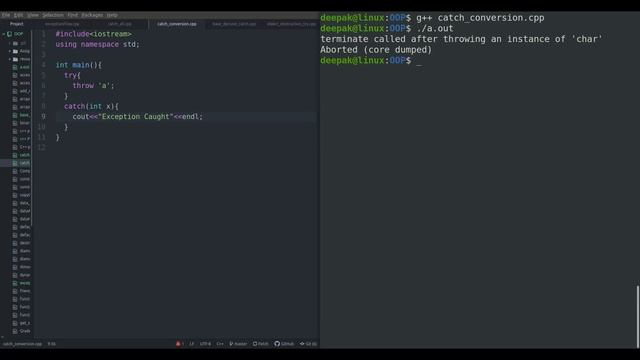Change the UTF-8 encoding in status bar
The image size is (640, 360).
pyautogui.click(x=205, y=344)
